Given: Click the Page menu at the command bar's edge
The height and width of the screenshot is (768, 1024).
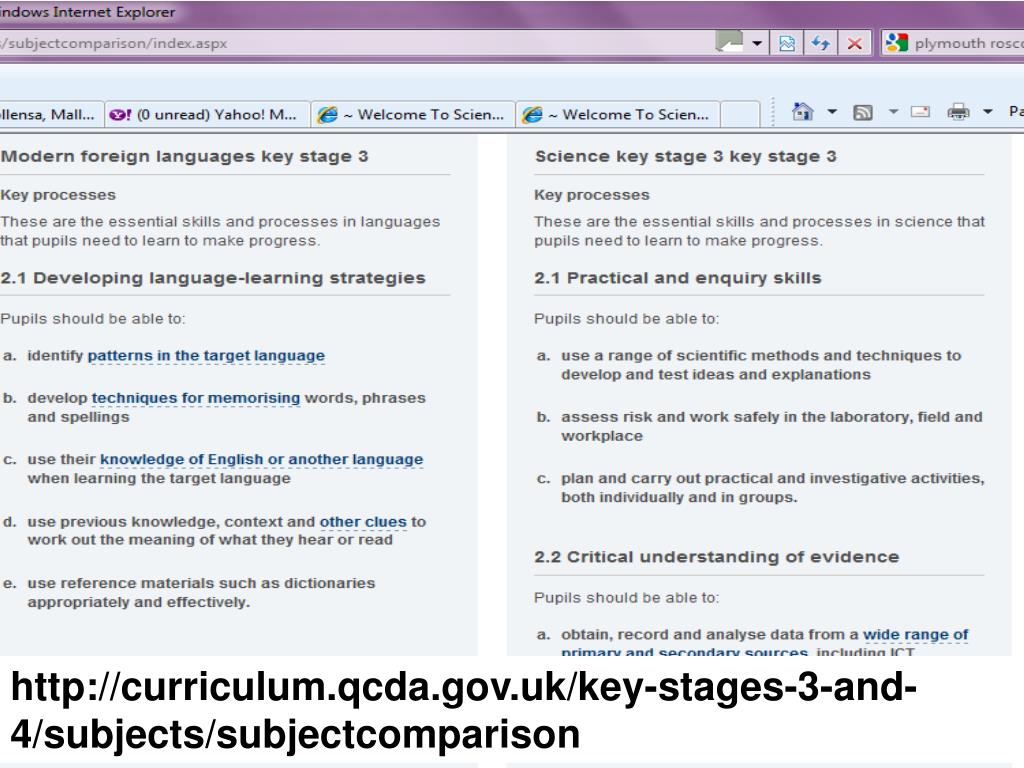Looking at the screenshot, I should click(1016, 112).
